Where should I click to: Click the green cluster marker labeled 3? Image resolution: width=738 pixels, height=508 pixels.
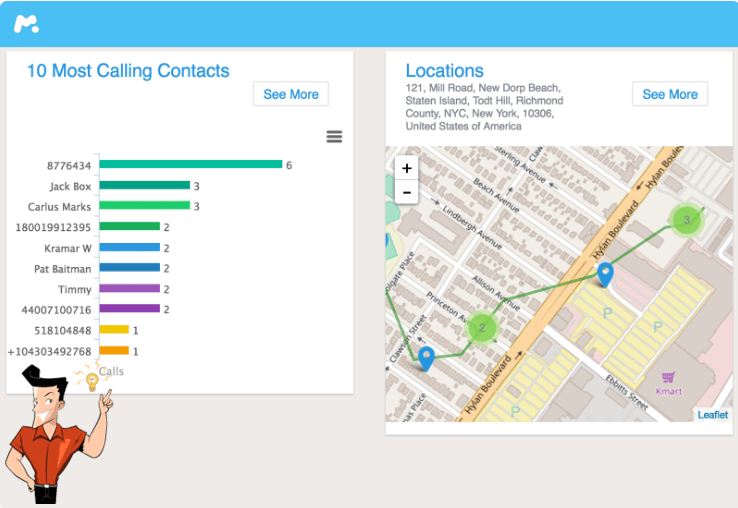[686, 219]
